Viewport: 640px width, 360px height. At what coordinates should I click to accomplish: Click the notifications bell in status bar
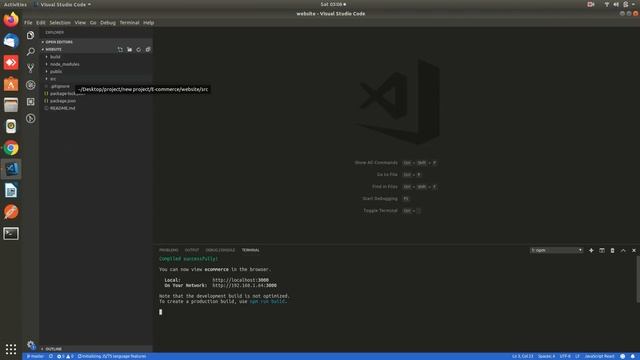[x=633, y=356]
